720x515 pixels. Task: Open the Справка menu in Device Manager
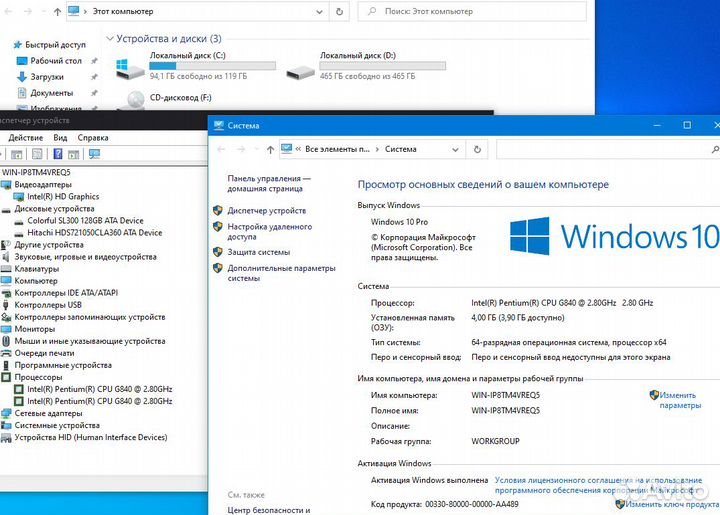click(x=93, y=138)
